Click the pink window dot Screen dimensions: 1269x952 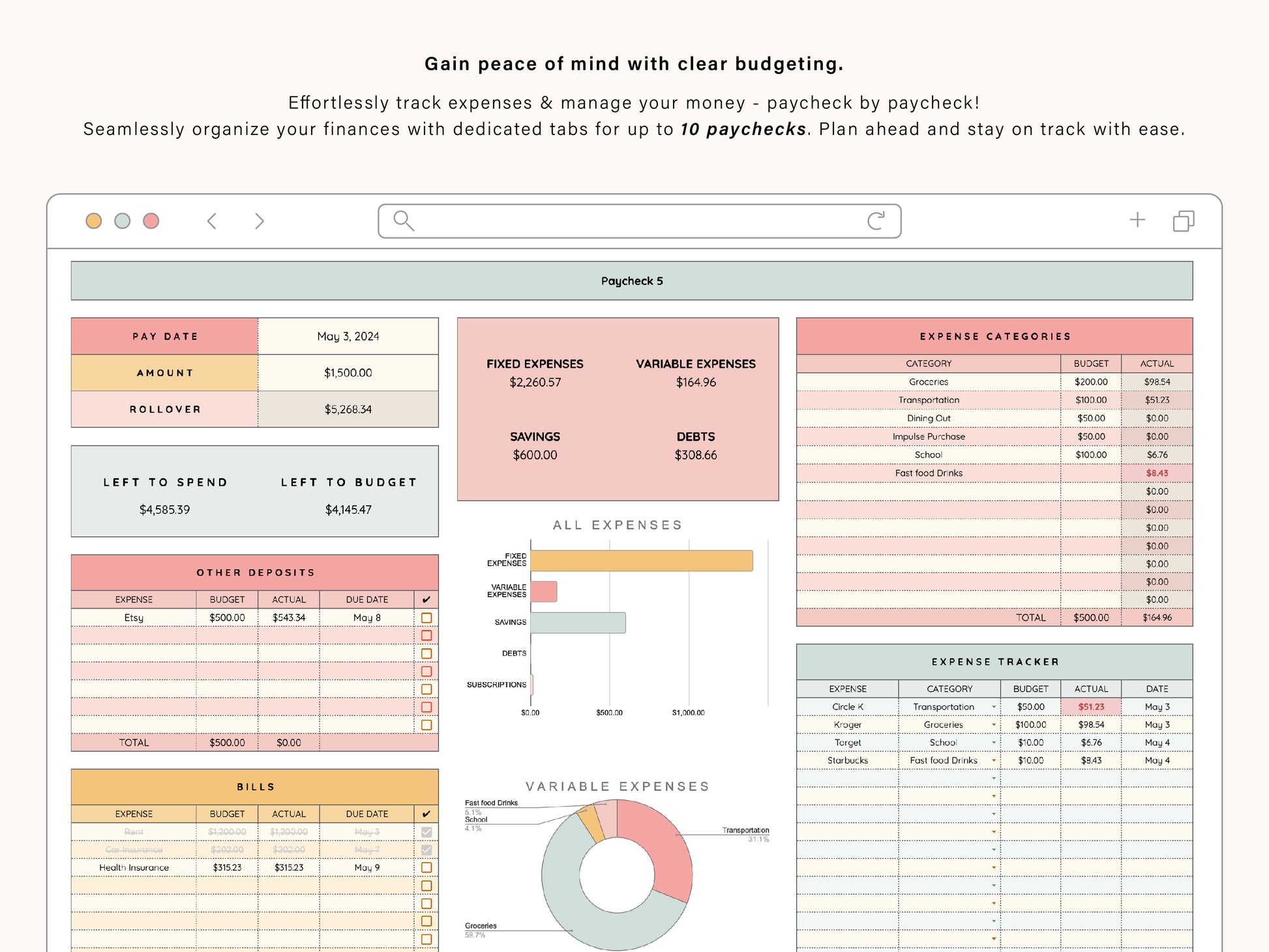151,221
